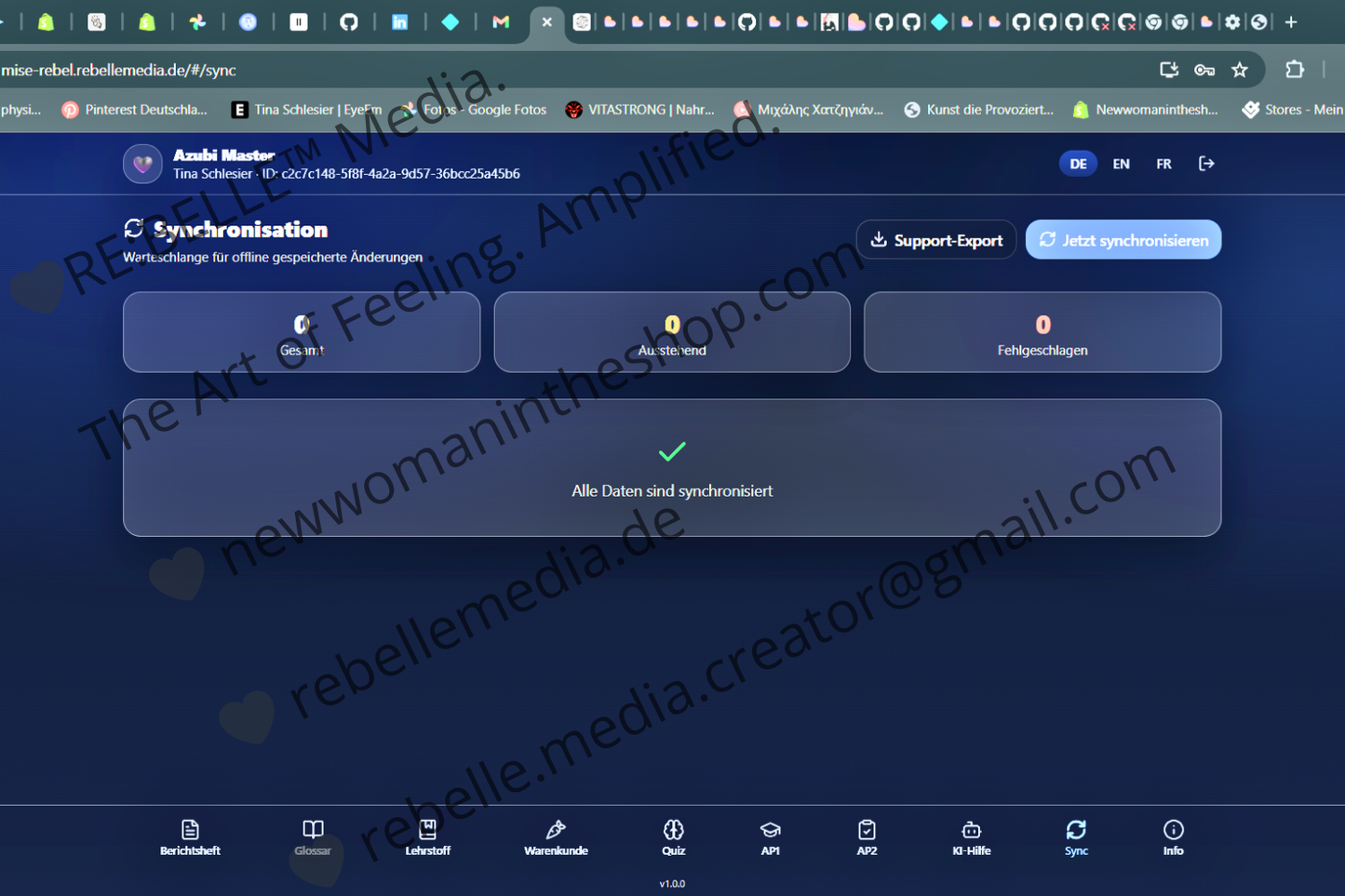Viewport: 1345px width, 896px height.
Task: Start the Quiz section
Action: tap(673, 836)
